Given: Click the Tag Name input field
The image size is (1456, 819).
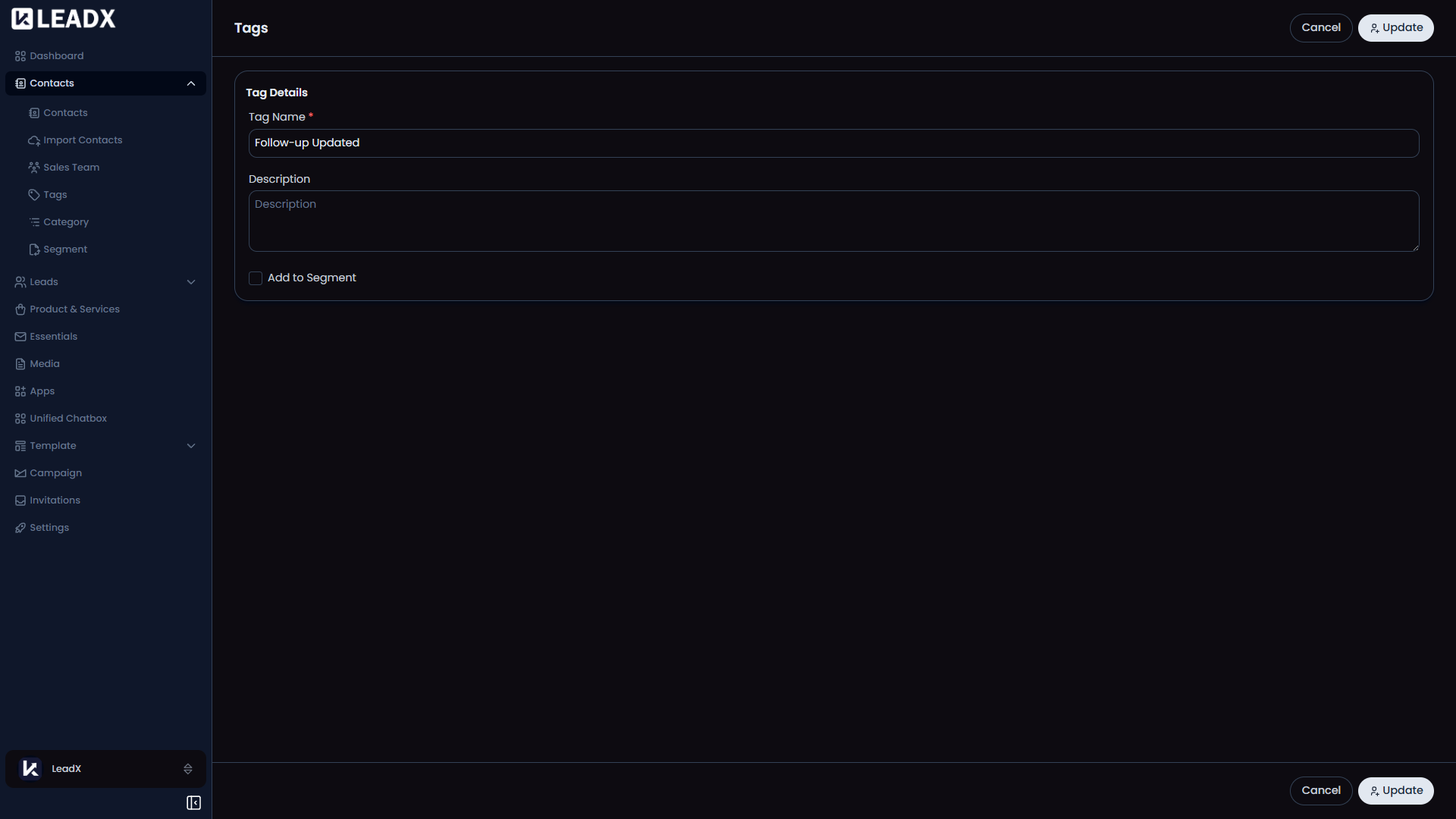Looking at the screenshot, I should pyautogui.click(x=833, y=143).
